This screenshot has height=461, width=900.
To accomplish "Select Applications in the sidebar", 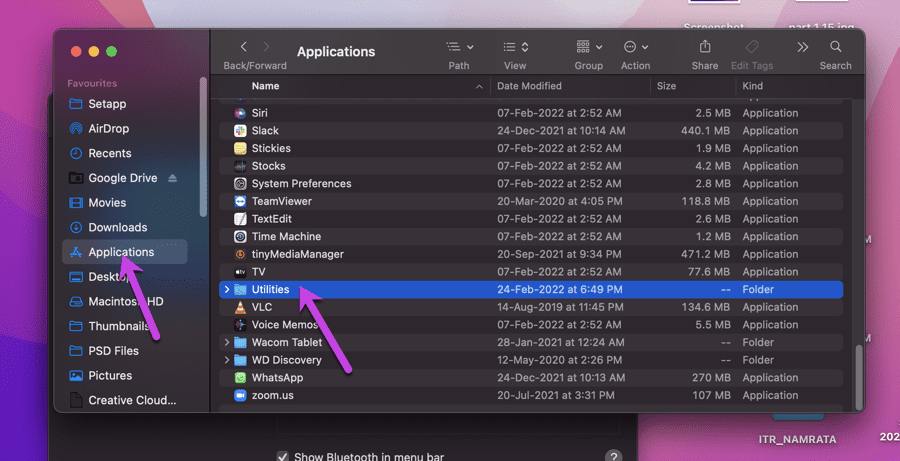I will coord(125,252).
